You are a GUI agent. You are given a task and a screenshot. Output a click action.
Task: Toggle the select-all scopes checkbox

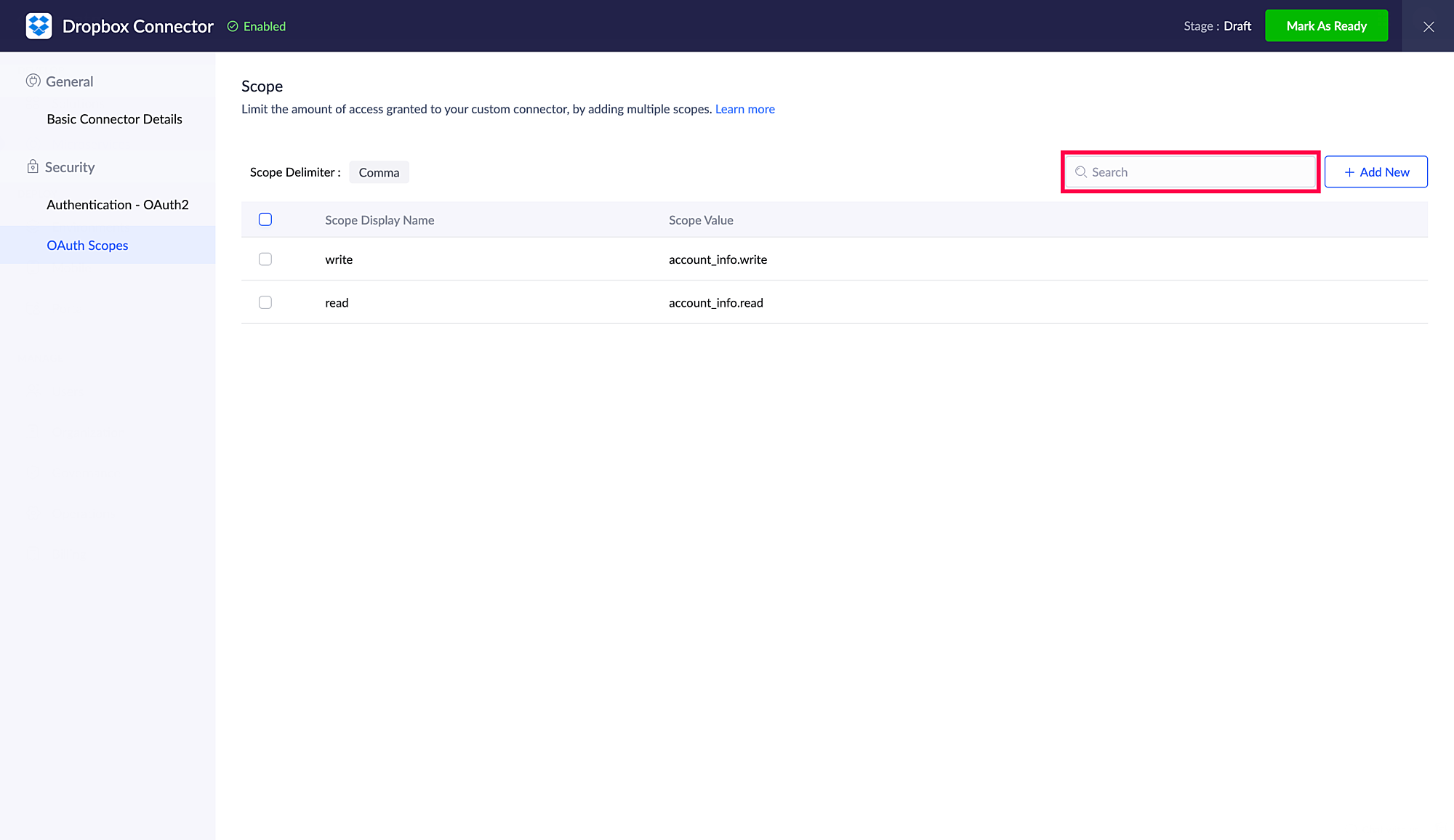pyautogui.click(x=265, y=219)
